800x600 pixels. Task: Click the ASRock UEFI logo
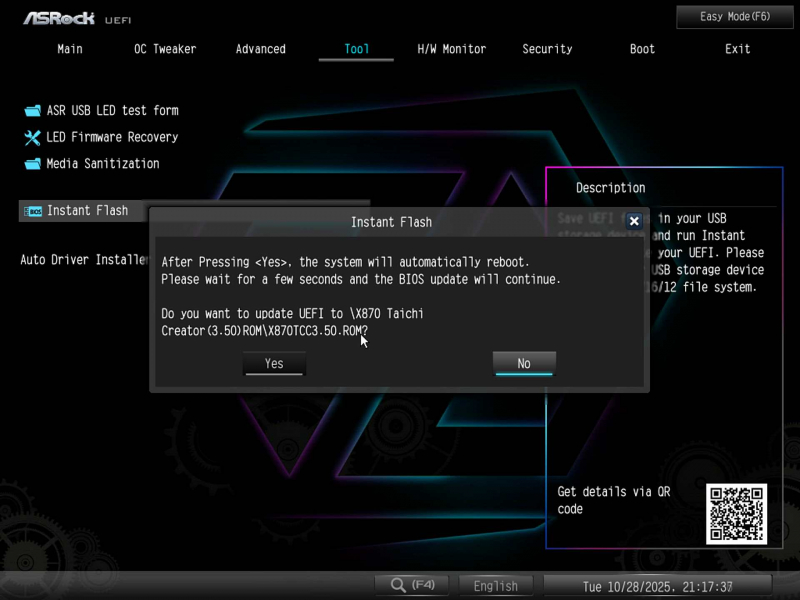77,18
